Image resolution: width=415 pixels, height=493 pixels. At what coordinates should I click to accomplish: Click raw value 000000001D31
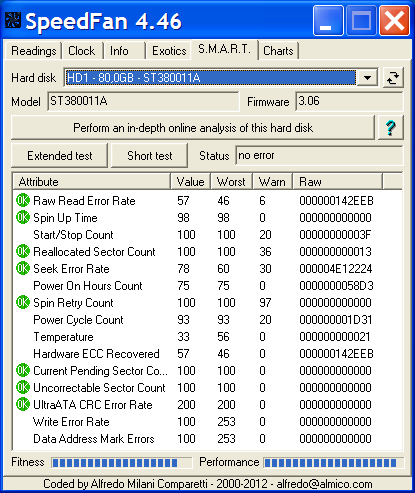click(336, 320)
